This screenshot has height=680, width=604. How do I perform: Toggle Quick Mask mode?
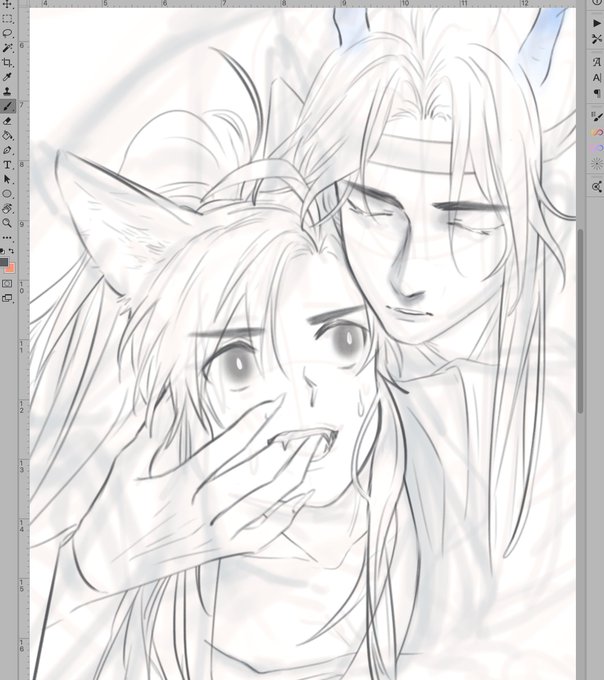(7, 284)
